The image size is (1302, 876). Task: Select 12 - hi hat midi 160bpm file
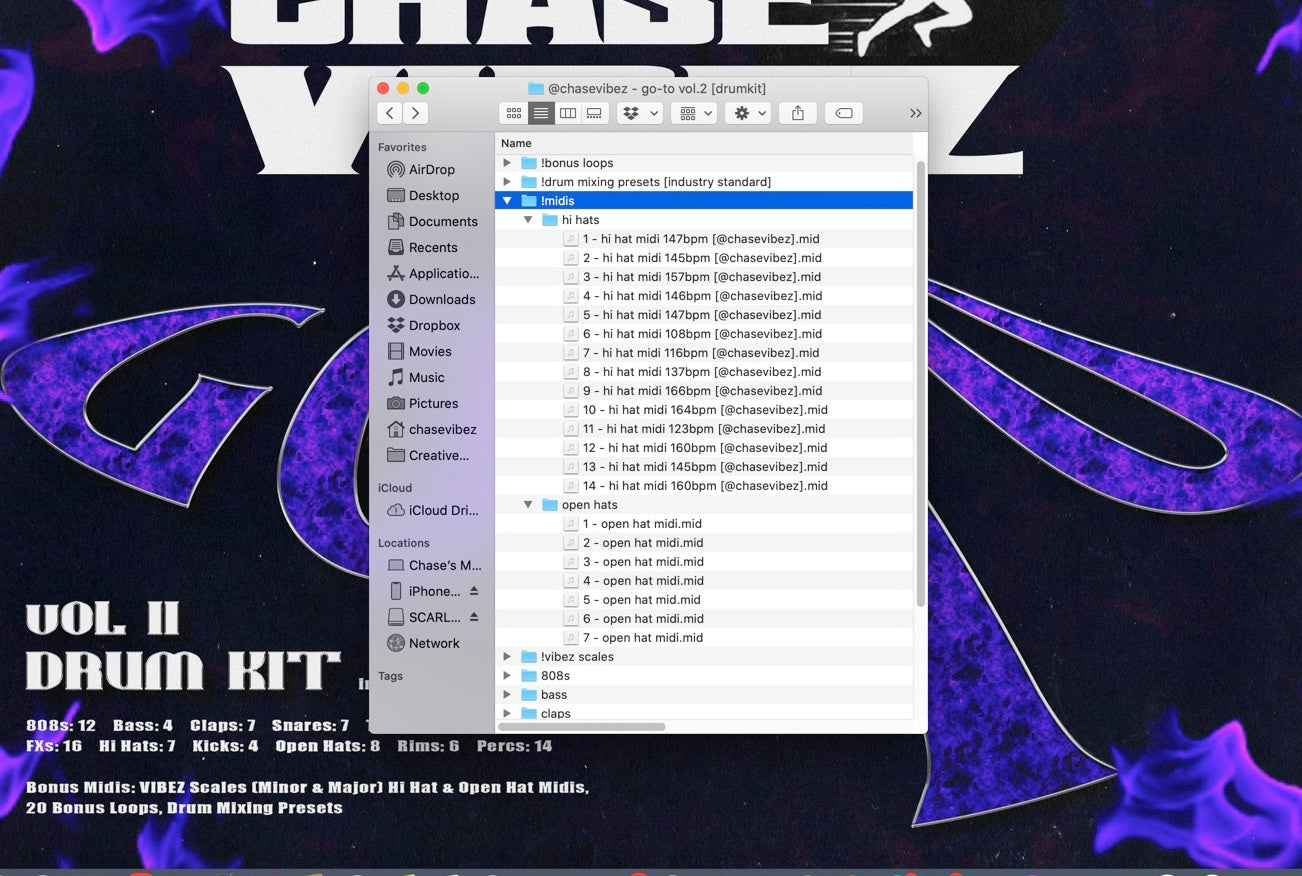[704, 448]
